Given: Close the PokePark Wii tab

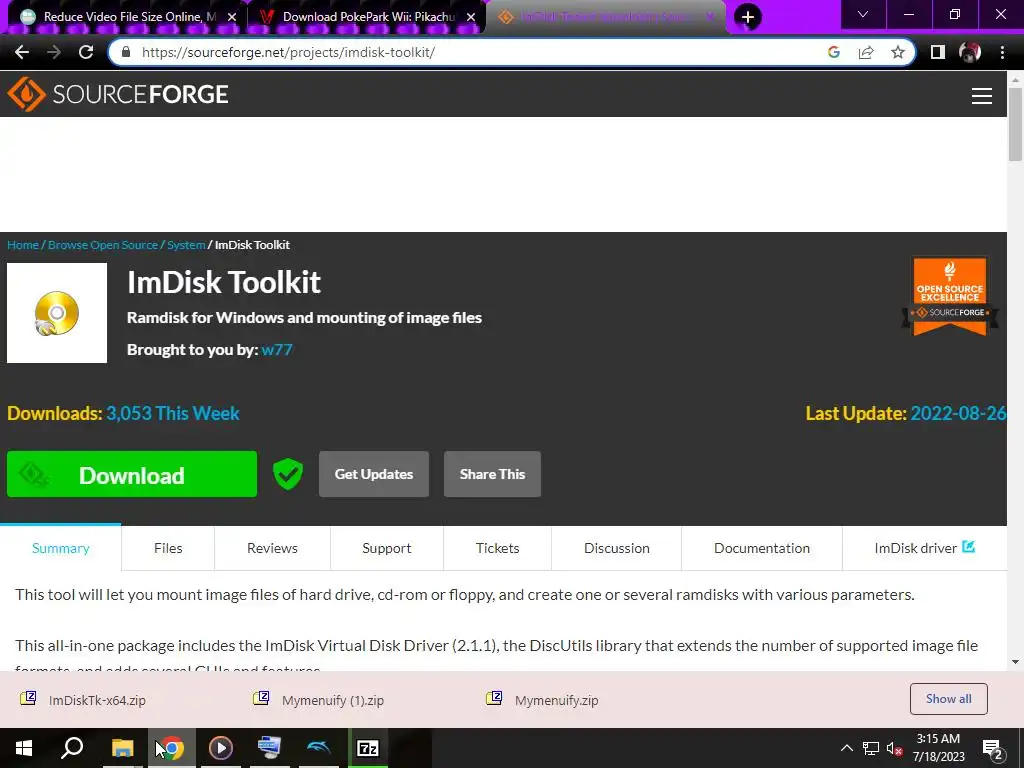Looking at the screenshot, I should (x=471, y=17).
